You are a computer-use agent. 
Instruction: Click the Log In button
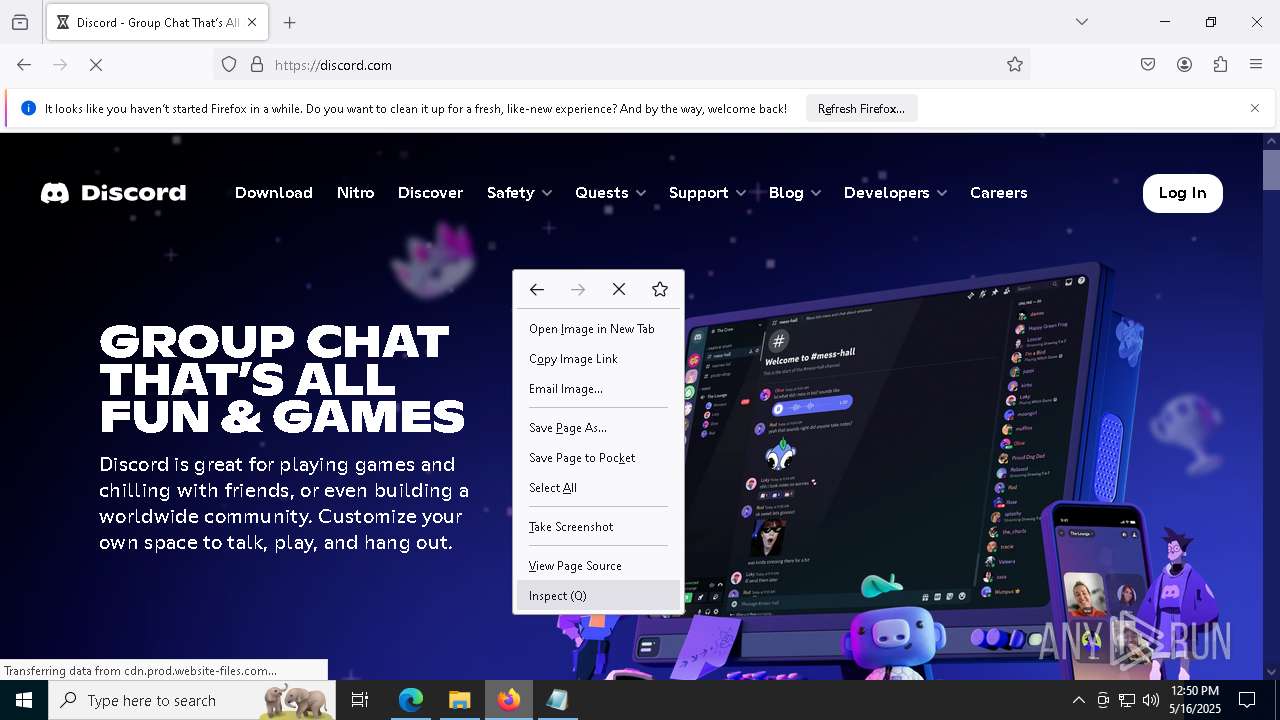tap(1182, 193)
